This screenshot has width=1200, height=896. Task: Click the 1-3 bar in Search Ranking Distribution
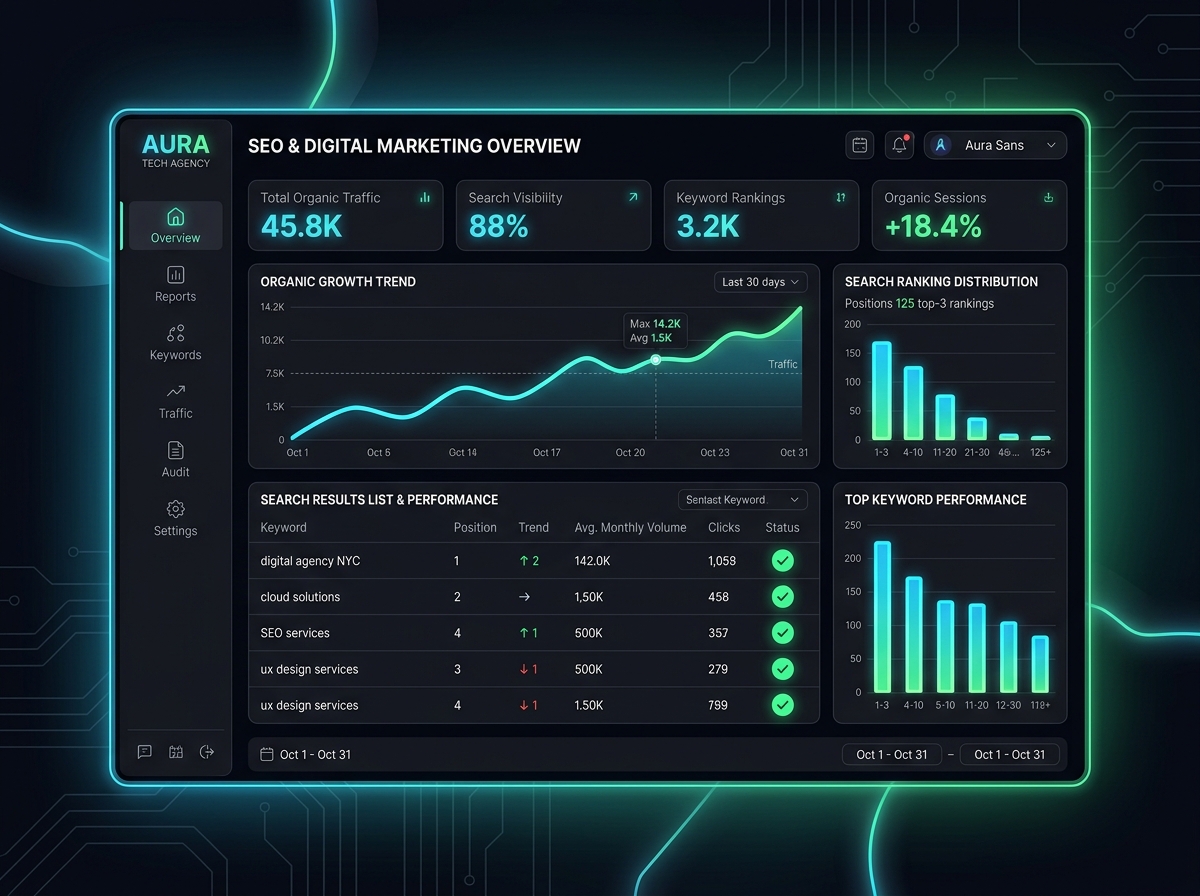pos(881,390)
